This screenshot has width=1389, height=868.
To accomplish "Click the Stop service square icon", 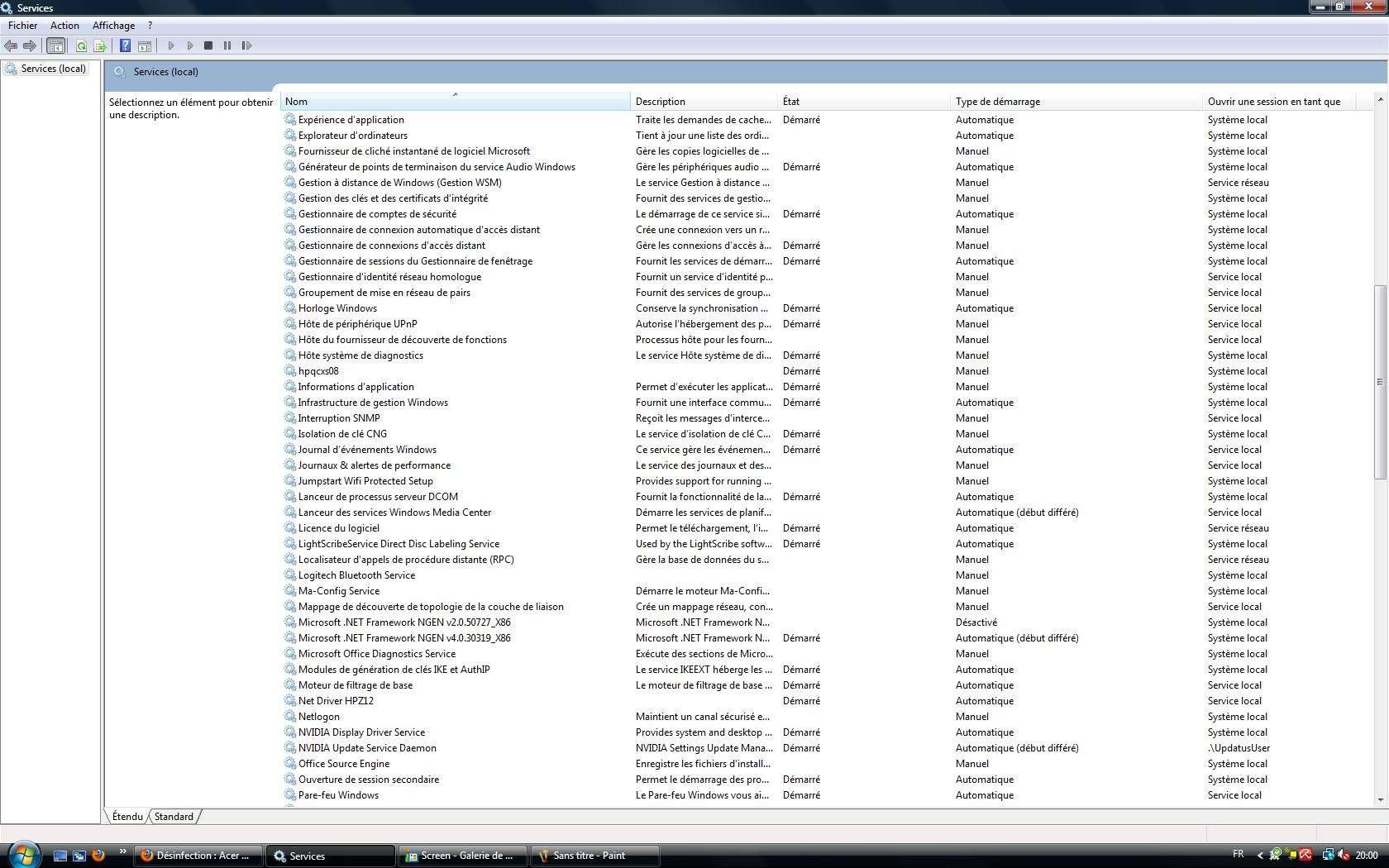I will [x=208, y=45].
